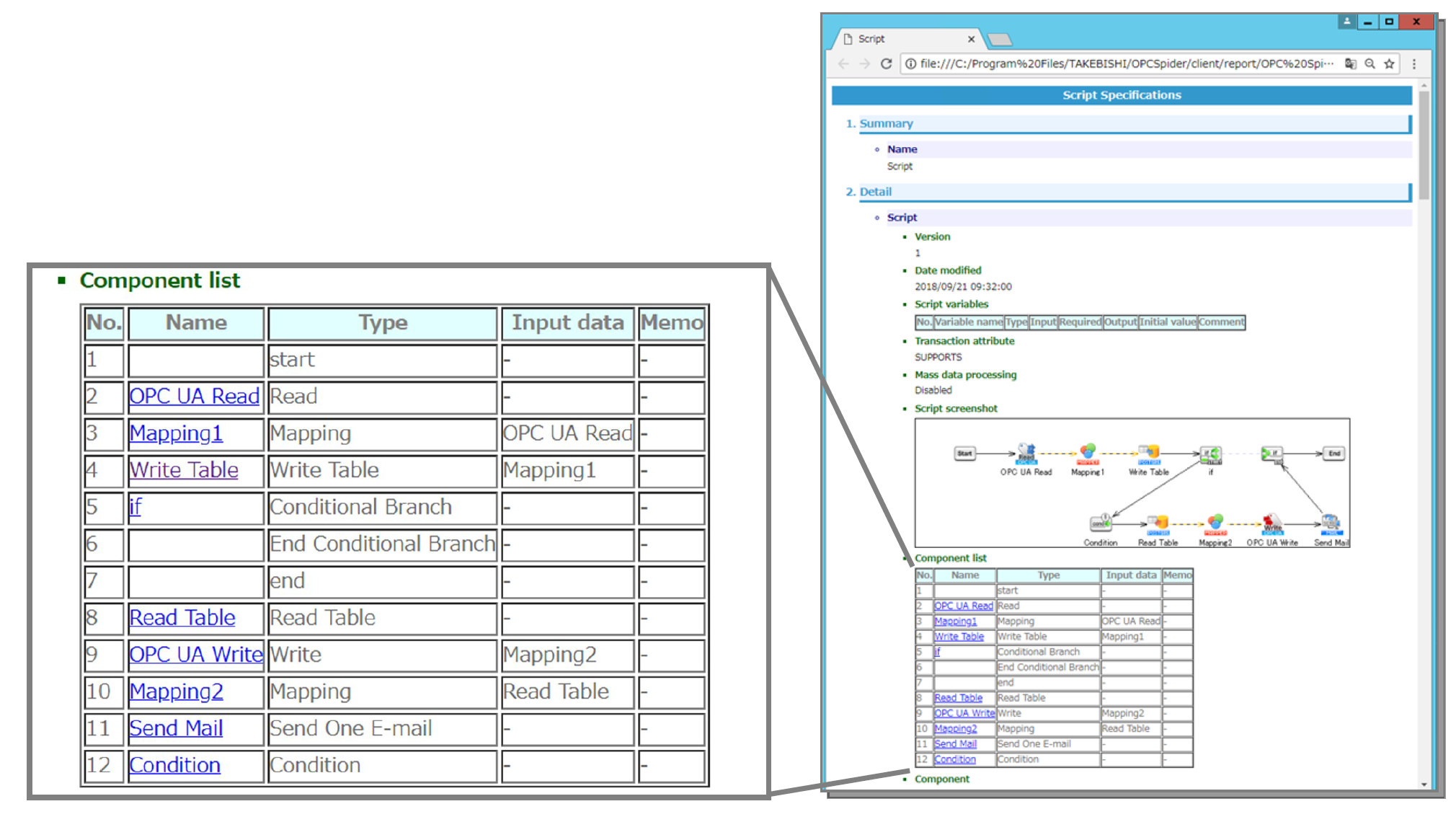Click the user profile icon in title bar
Image resolution: width=1456 pixels, height=822 pixels.
pyautogui.click(x=1346, y=22)
